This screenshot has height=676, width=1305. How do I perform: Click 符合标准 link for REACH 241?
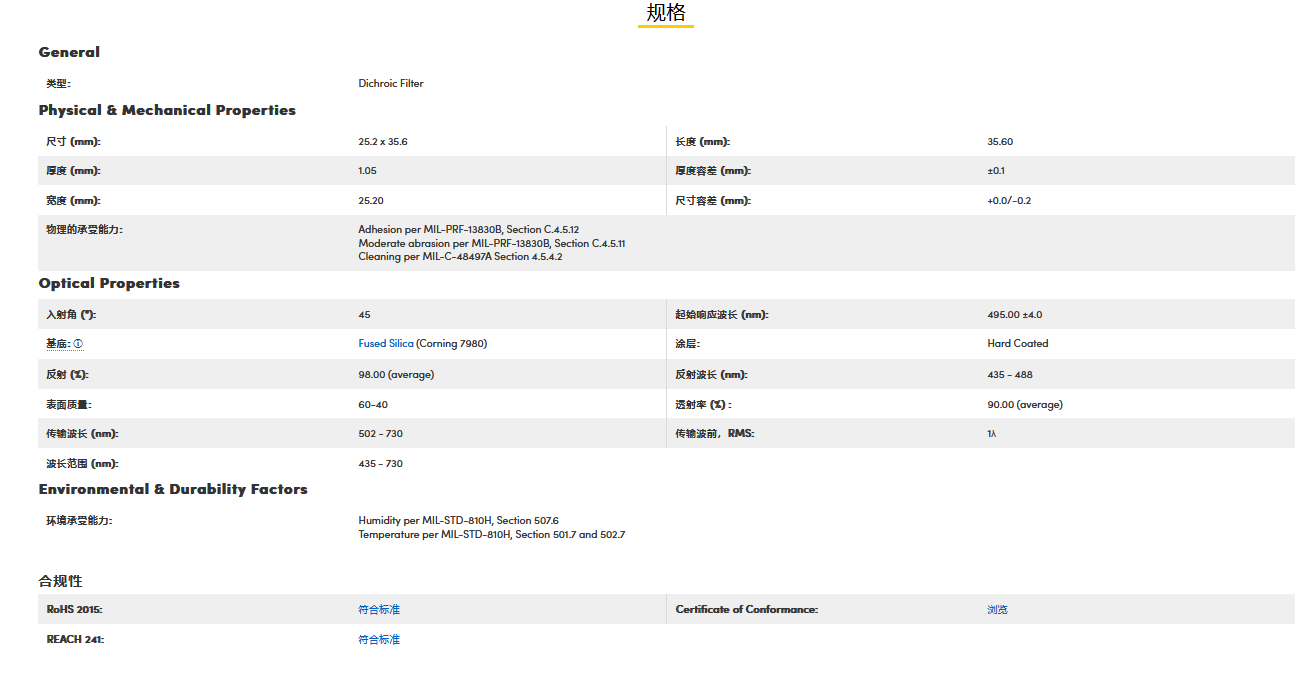[379, 640]
